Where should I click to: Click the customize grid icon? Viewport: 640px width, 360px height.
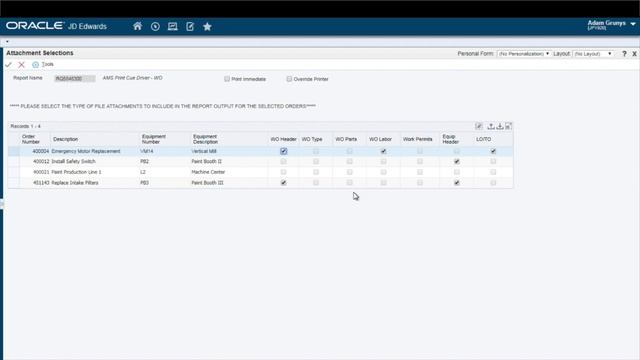(x=479, y=126)
